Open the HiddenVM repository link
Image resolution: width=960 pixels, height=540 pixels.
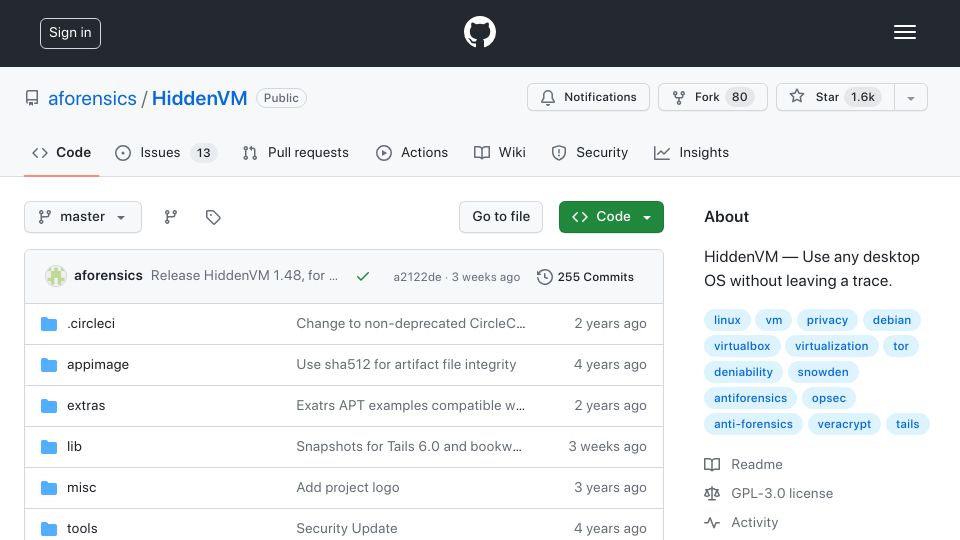click(200, 98)
